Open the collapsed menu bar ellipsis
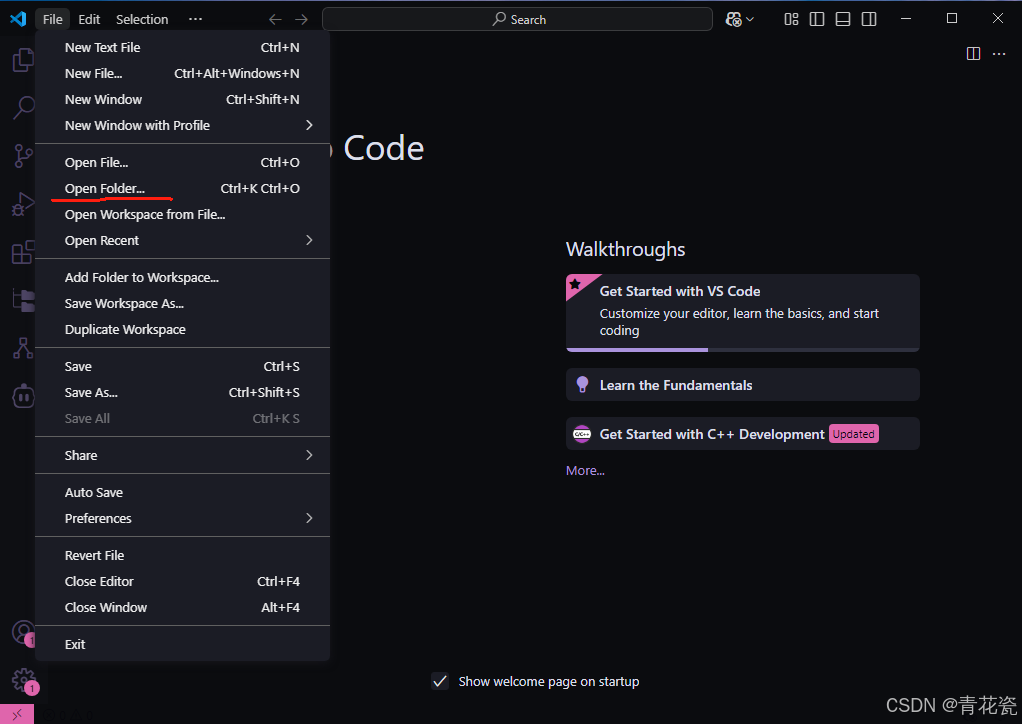 tap(195, 20)
